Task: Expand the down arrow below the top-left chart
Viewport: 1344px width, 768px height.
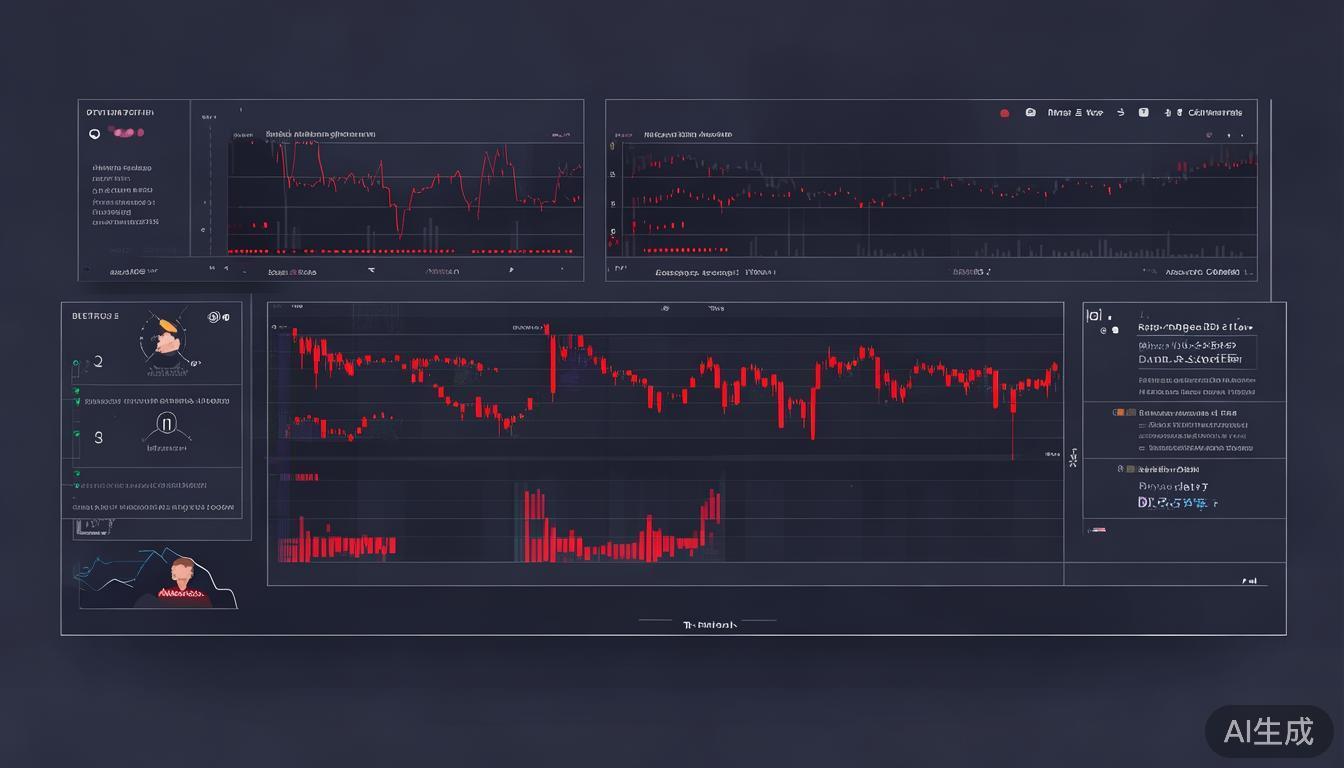Action: coord(371,270)
